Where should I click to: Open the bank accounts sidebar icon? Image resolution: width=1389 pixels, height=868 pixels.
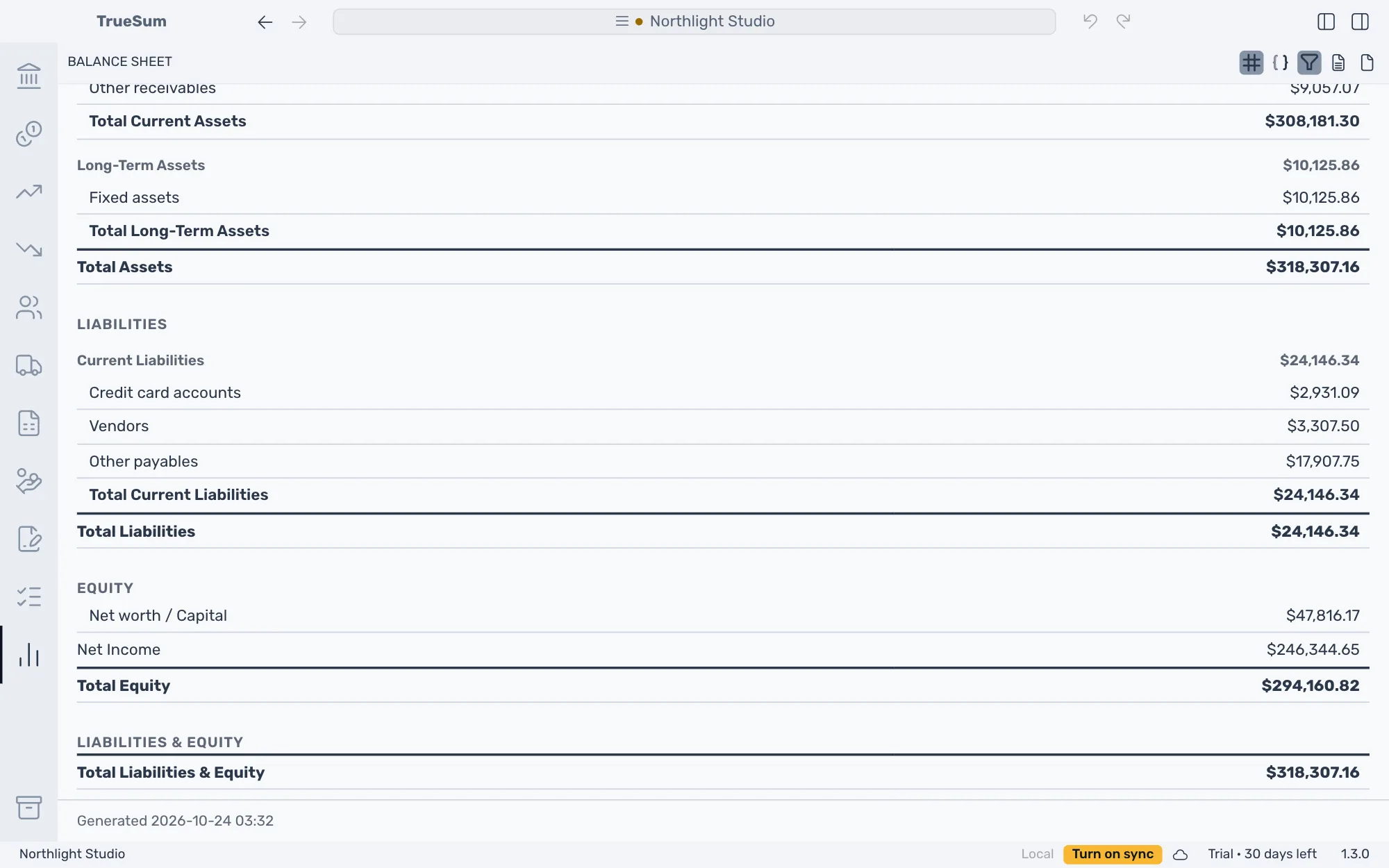pyautogui.click(x=28, y=76)
